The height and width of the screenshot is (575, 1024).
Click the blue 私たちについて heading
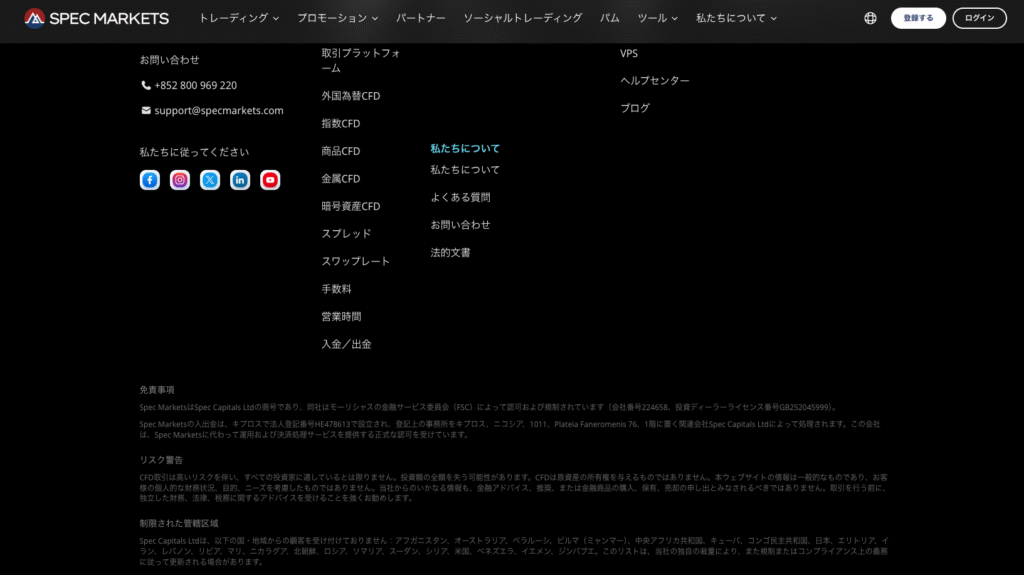465,149
